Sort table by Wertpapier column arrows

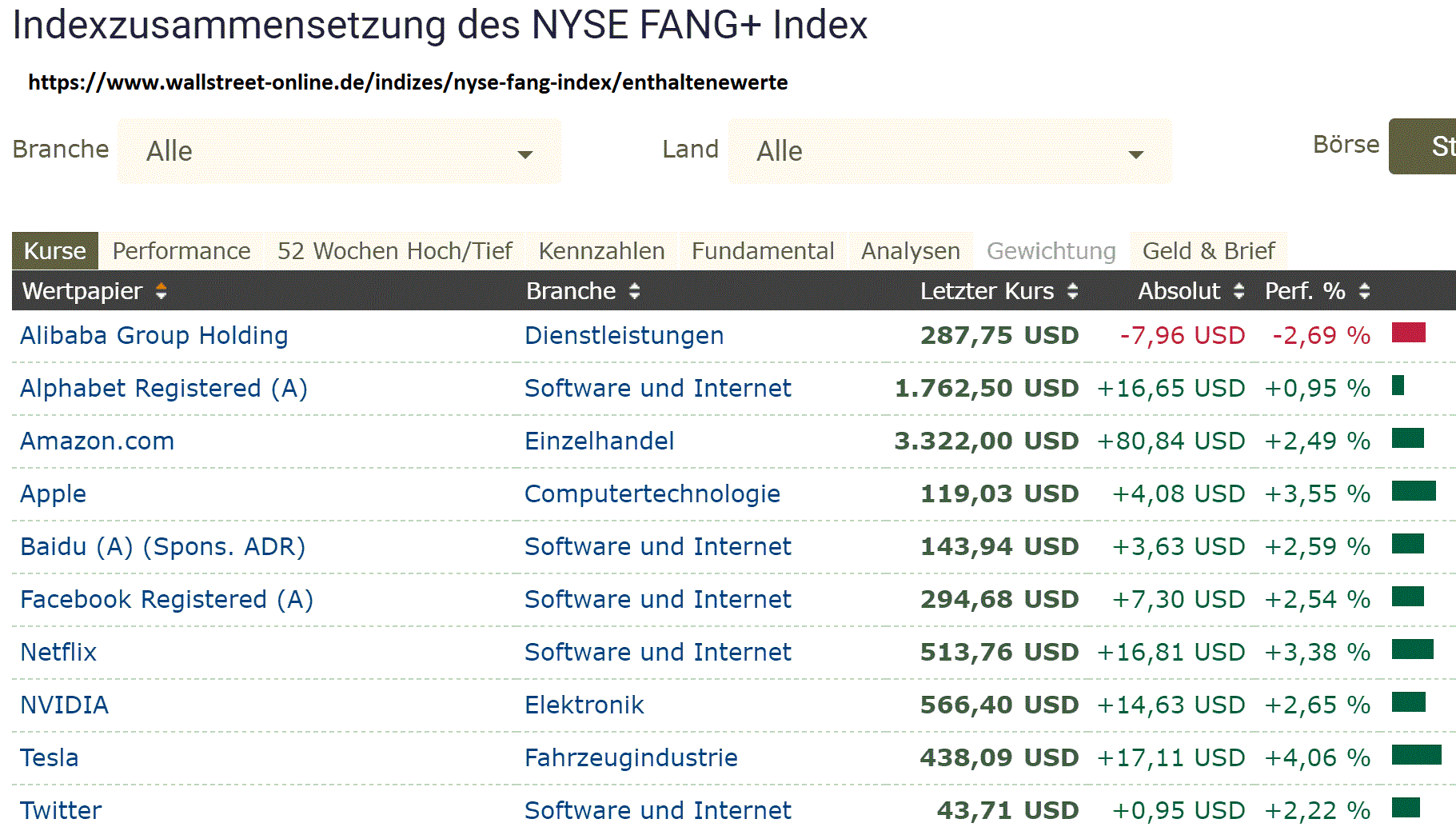point(161,291)
